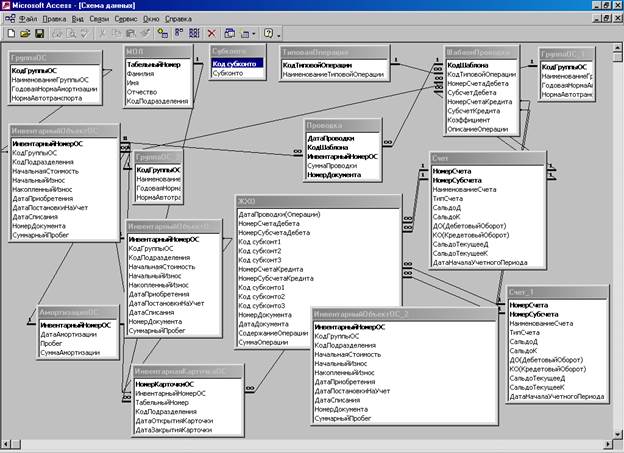Open the Сервис menu

pos(128,19)
